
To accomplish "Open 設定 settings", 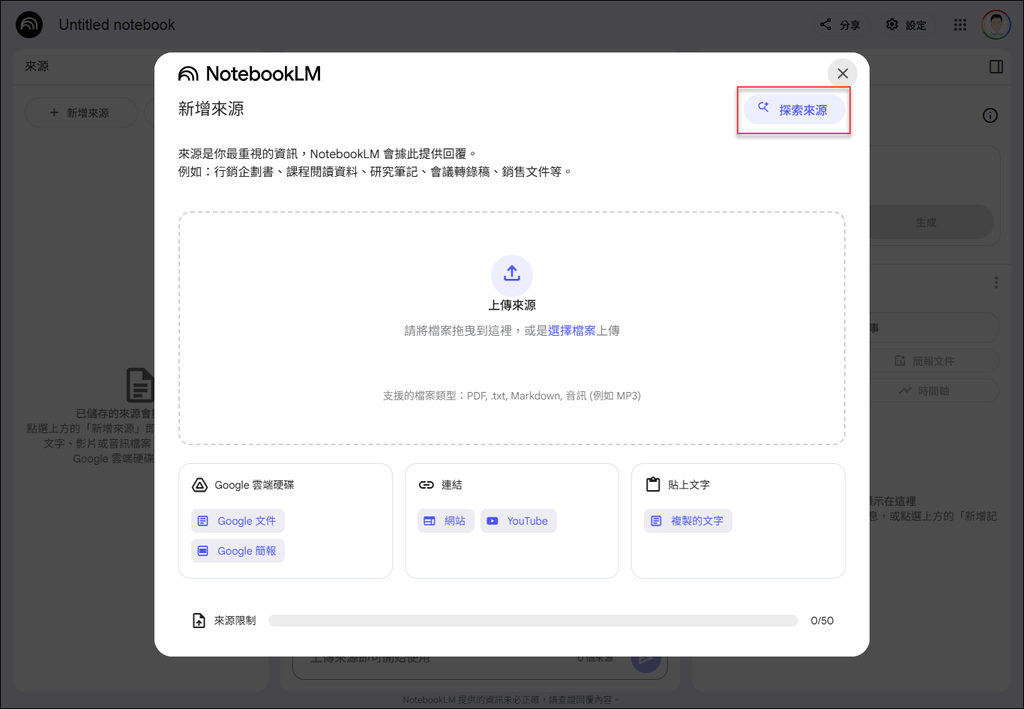I will click(x=906, y=25).
